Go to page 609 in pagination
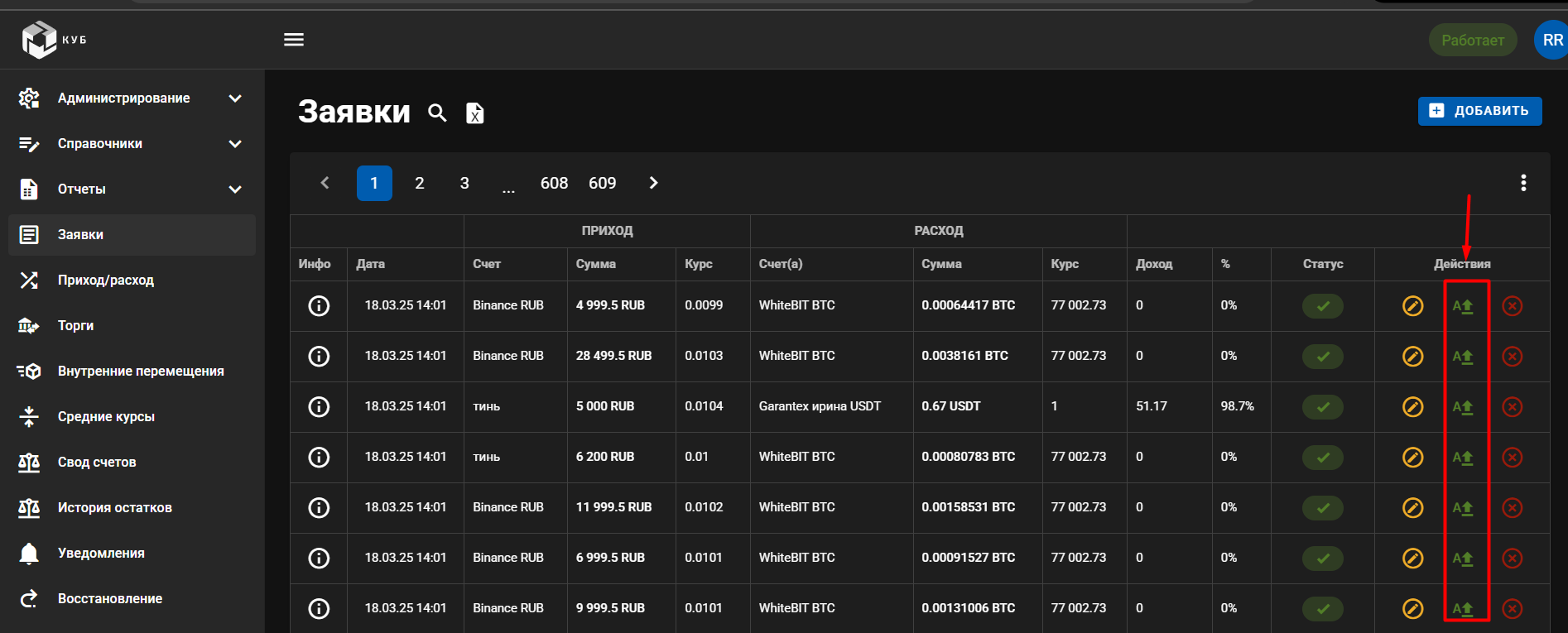The height and width of the screenshot is (633, 1568). 602,183
